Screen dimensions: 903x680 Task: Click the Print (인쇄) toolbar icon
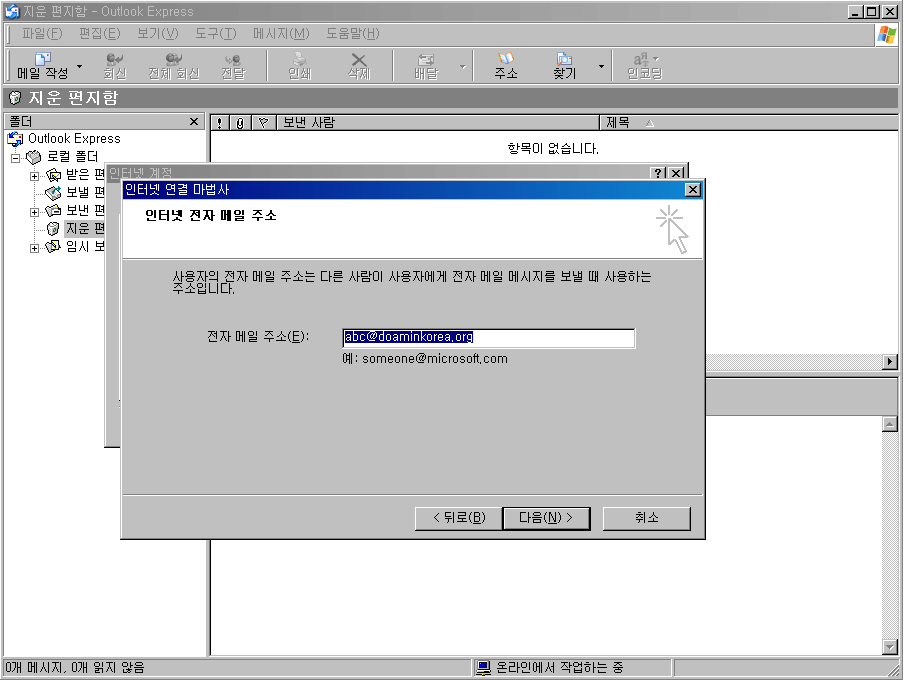click(x=299, y=66)
